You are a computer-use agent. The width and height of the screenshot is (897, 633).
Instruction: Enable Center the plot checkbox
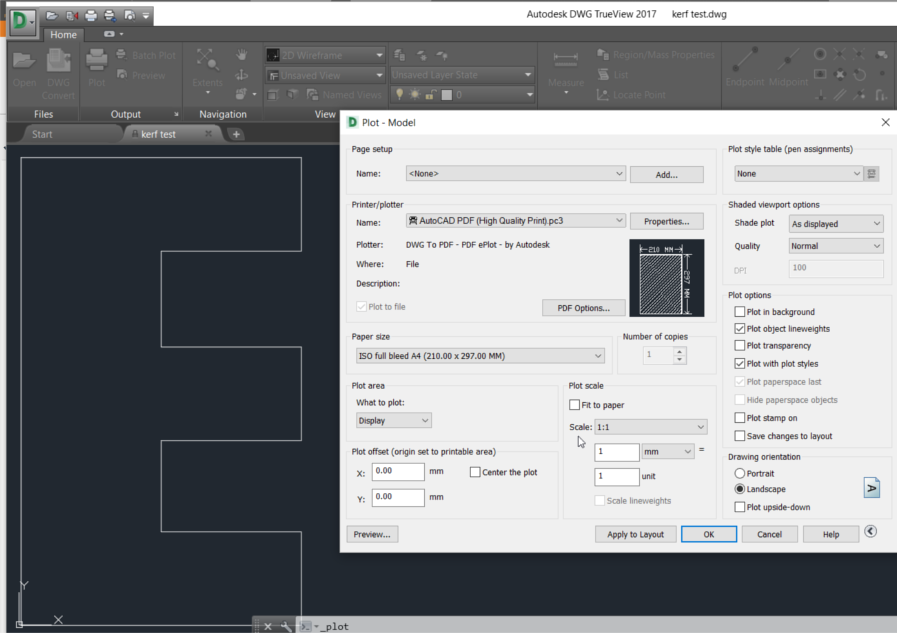475,472
